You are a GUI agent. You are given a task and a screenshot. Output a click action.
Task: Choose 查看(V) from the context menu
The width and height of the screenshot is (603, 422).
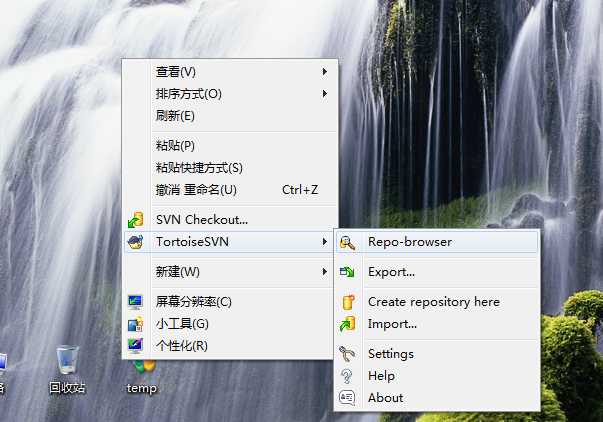pos(230,72)
